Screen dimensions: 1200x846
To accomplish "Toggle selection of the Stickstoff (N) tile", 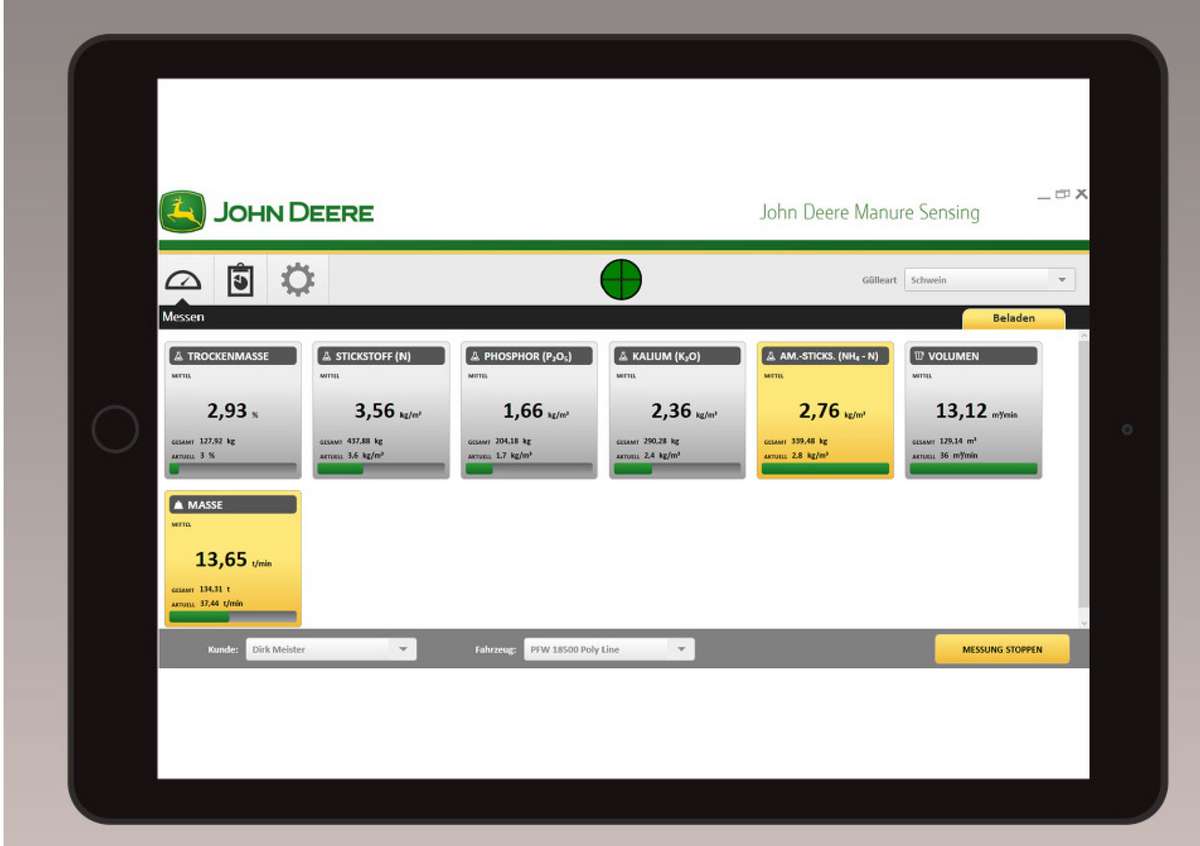I will point(381,411).
